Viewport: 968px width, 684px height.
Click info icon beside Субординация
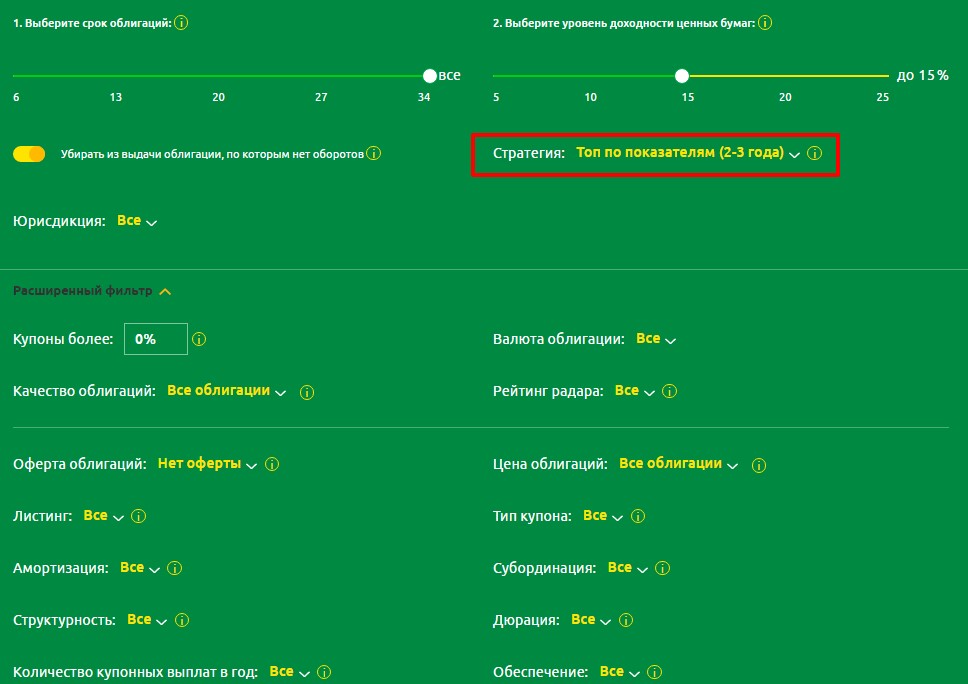(662, 569)
